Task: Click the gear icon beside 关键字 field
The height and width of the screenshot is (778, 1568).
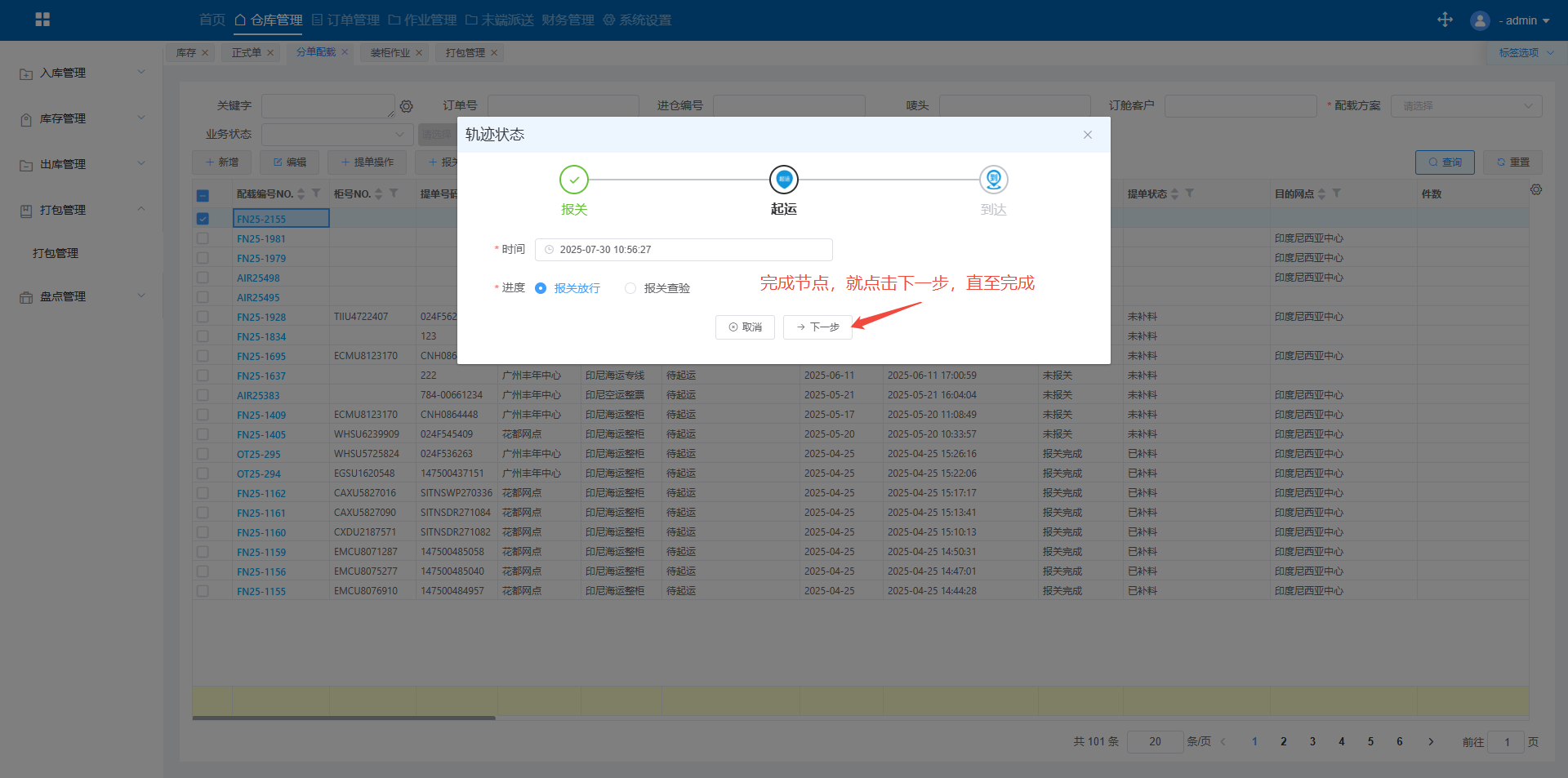Action: coord(407,106)
